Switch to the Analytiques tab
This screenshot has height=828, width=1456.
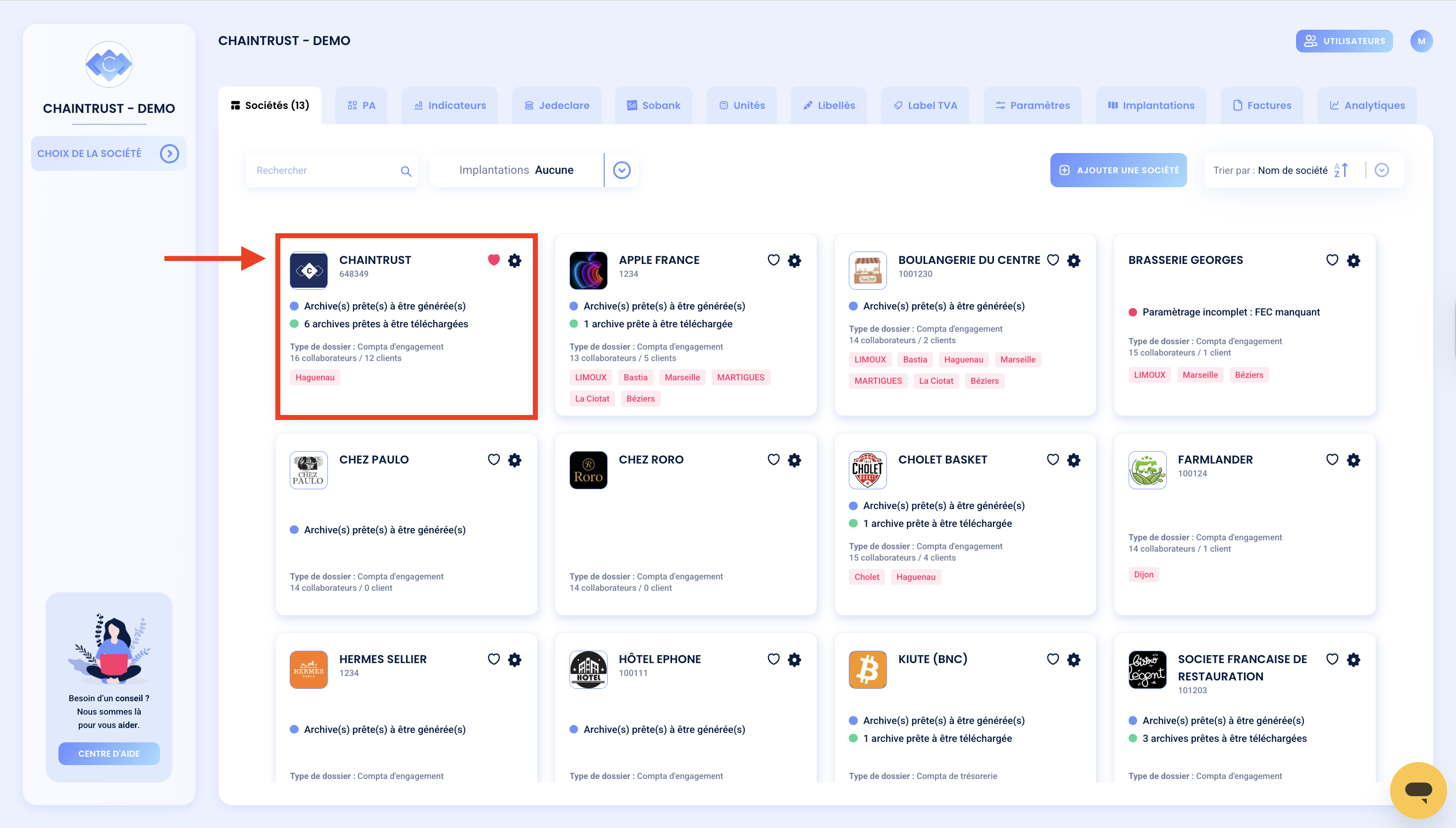(1367, 105)
